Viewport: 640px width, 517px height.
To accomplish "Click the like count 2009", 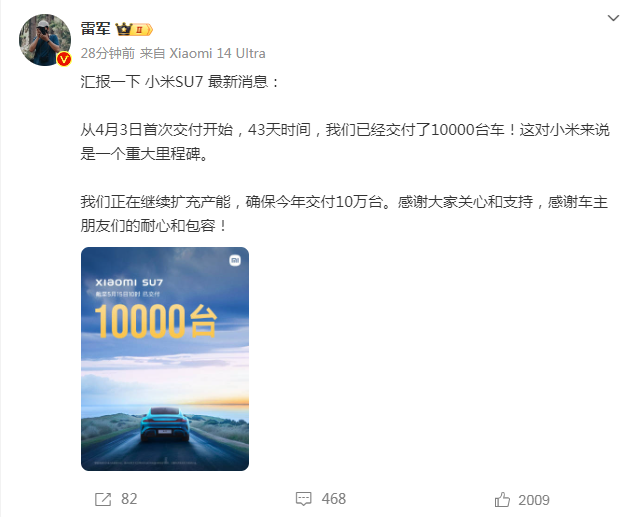I will (534, 500).
